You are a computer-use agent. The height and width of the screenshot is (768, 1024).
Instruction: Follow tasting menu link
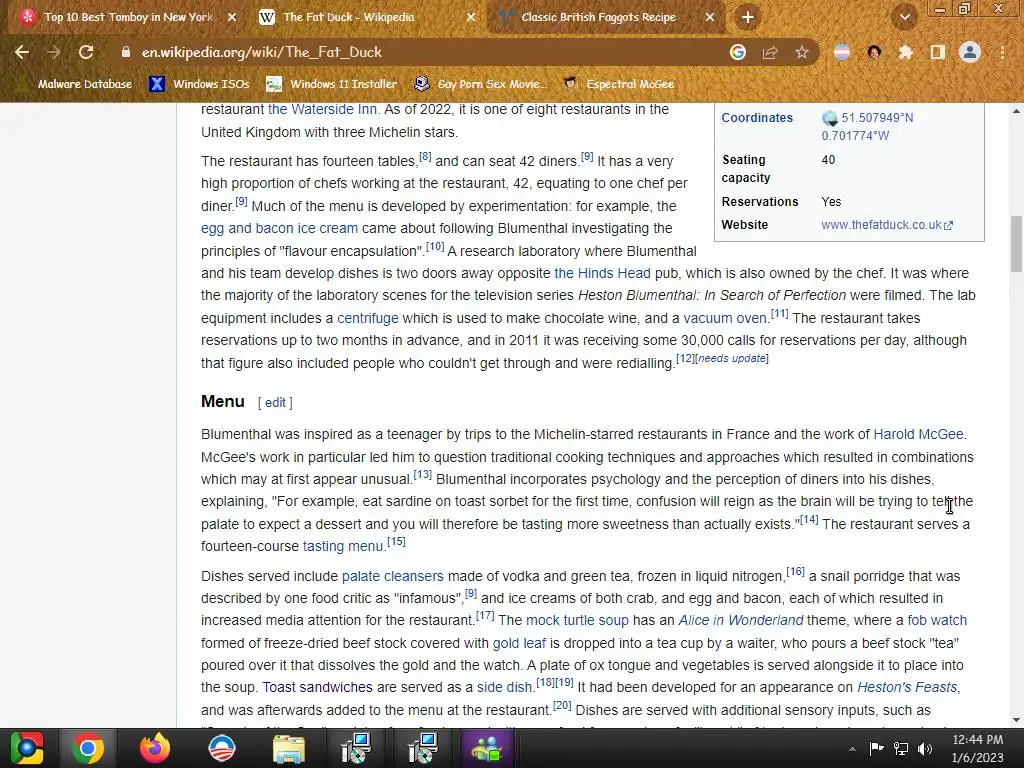pyautogui.click(x=343, y=547)
